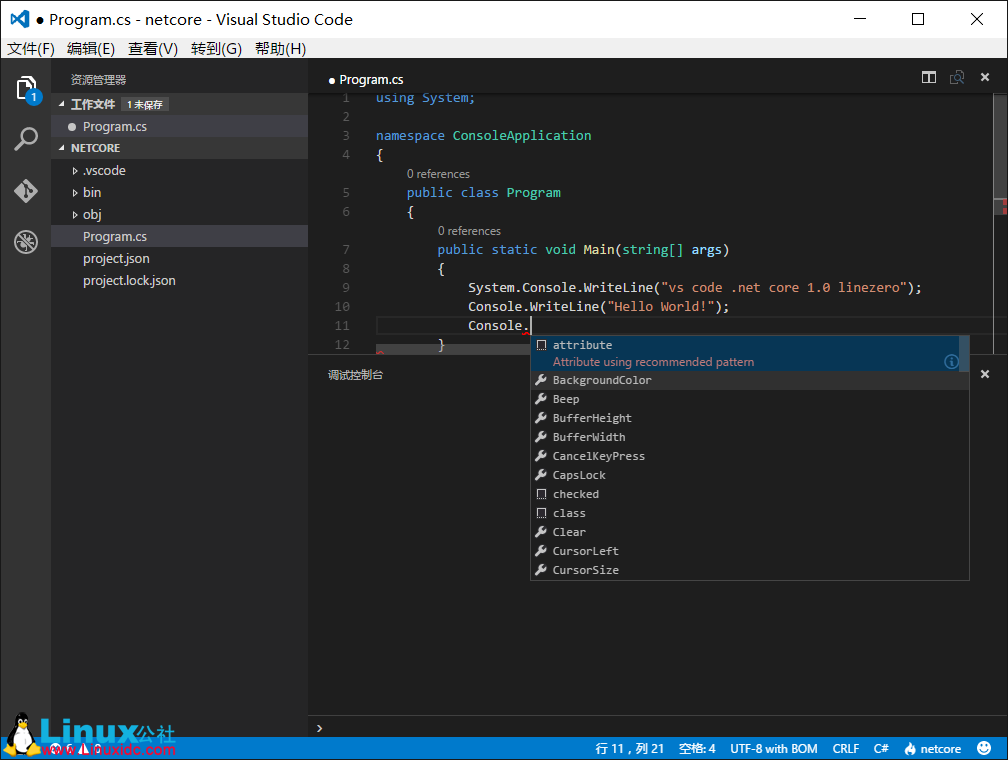Open the 编辑(E) menu
This screenshot has width=1008, height=760.
(91, 49)
